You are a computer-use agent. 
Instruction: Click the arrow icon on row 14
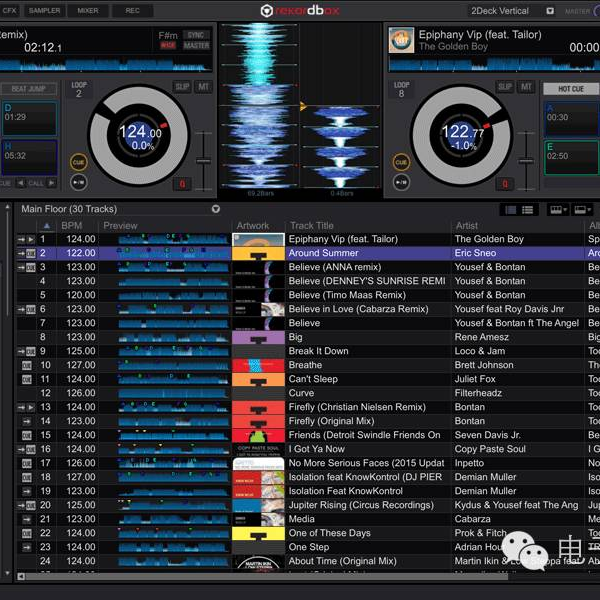pos(27,421)
